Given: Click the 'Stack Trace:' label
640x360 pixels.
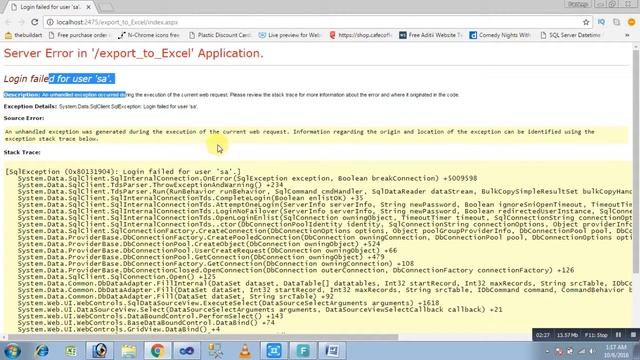Looking at the screenshot, I should tap(22, 152).
